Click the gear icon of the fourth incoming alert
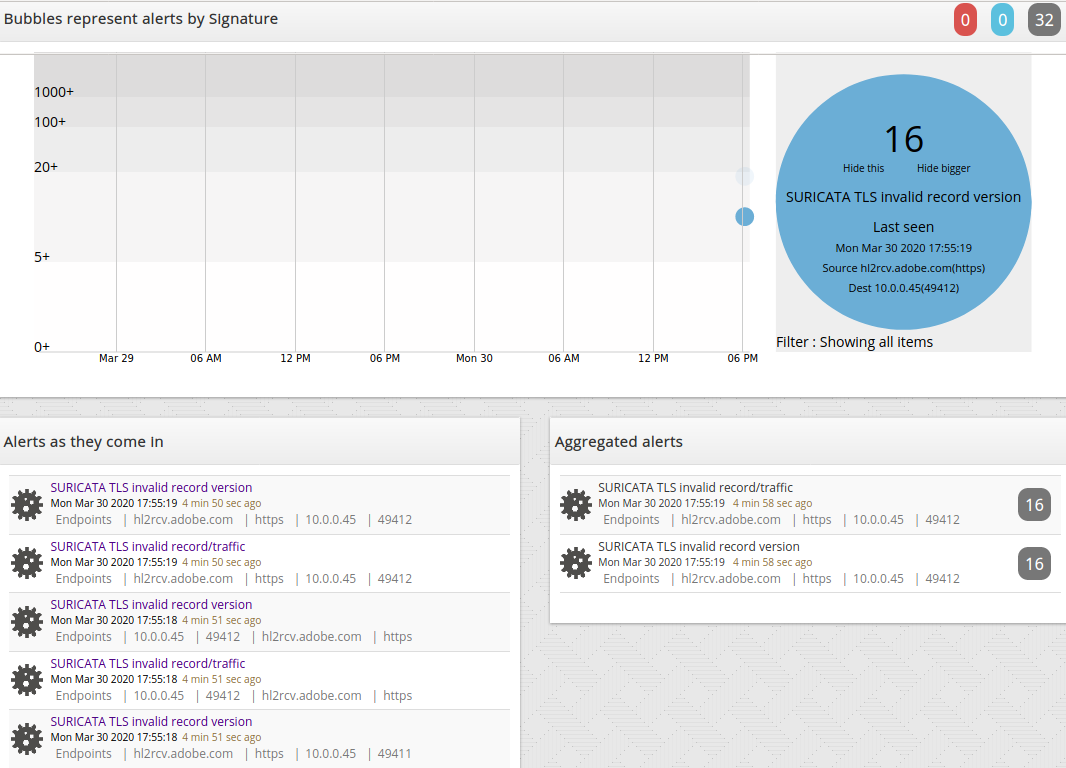Screen dimensions: 1066x768 tap(27, 680)
